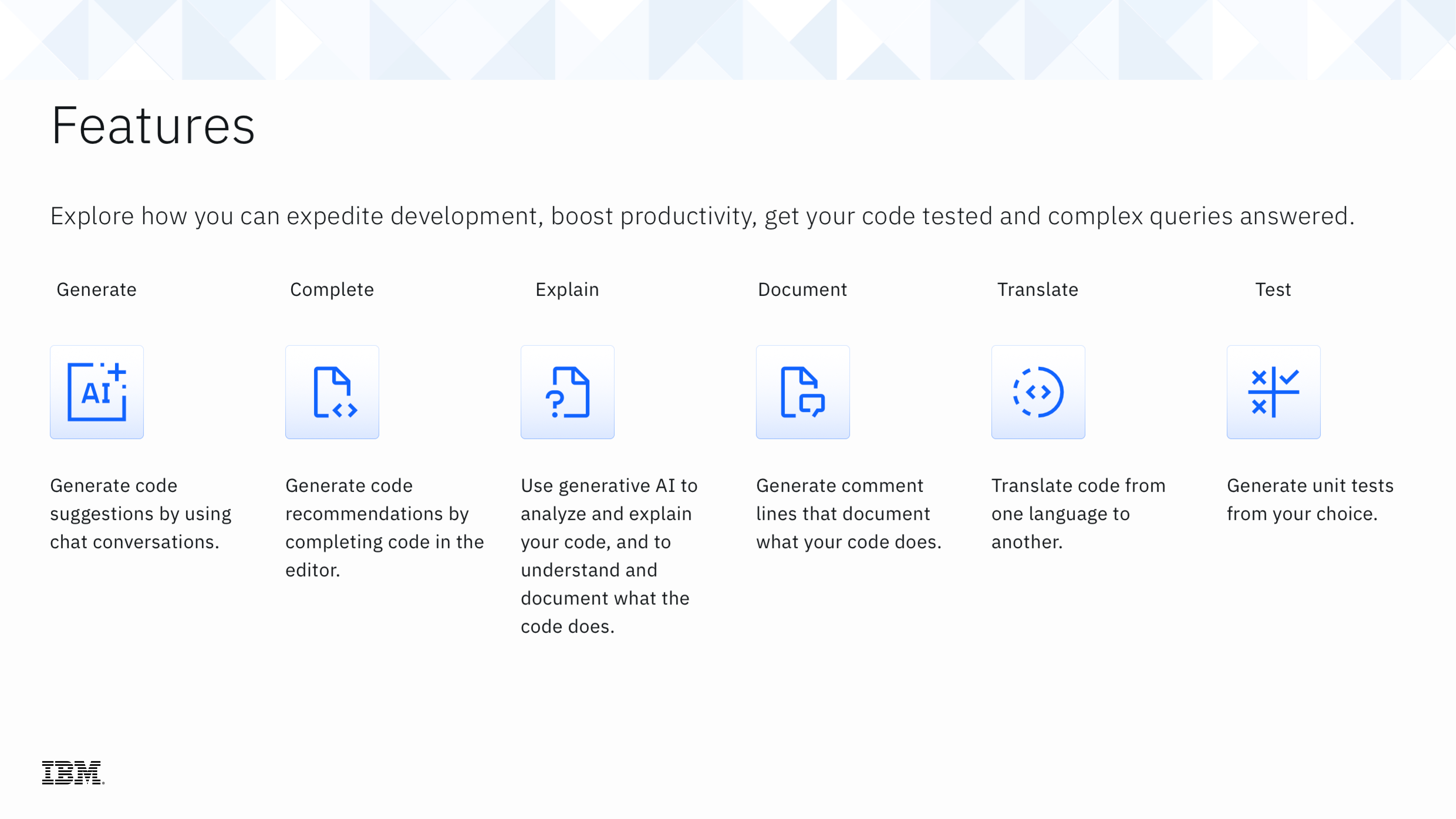Click the Complete code file icon

tap(332, 392)
